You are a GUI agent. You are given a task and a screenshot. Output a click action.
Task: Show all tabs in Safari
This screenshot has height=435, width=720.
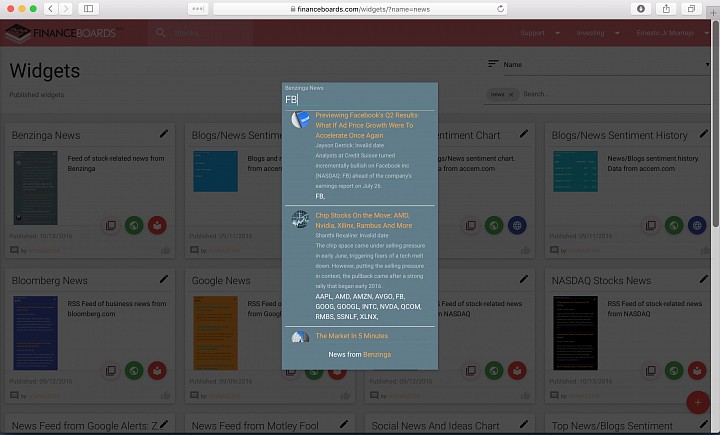(x=691, y=9)
